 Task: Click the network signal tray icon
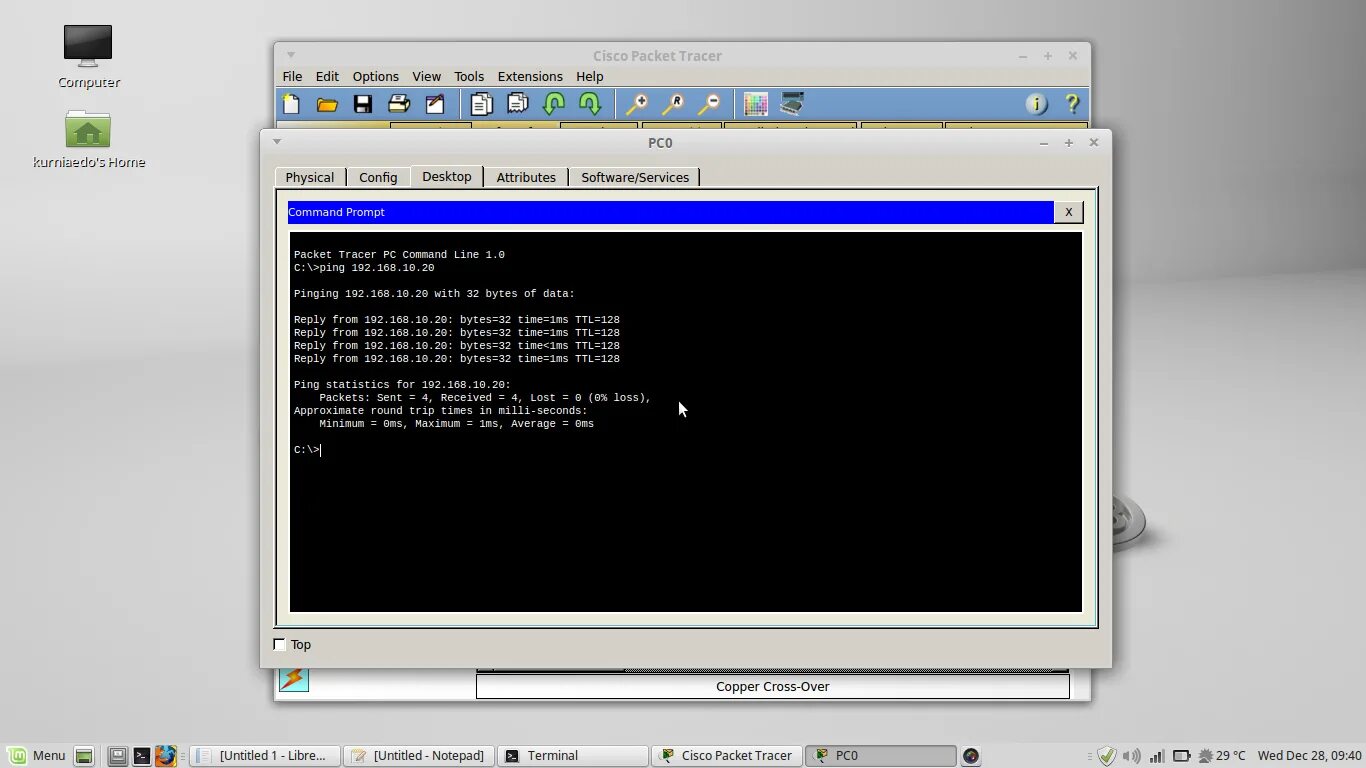click(1156, 756)
